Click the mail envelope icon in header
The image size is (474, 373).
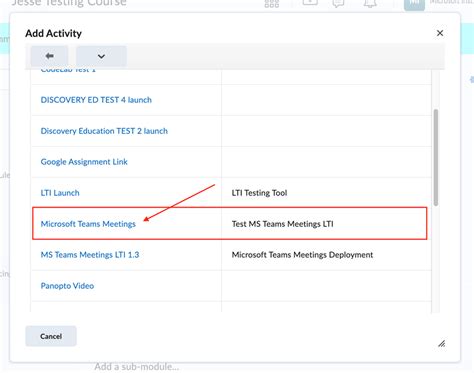pos(310,3)
